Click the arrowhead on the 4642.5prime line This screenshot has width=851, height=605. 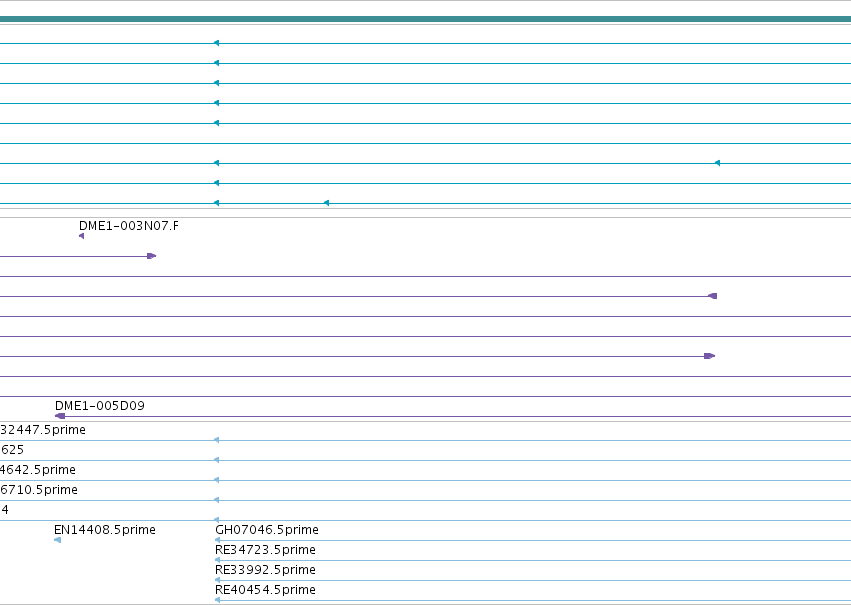217,480
